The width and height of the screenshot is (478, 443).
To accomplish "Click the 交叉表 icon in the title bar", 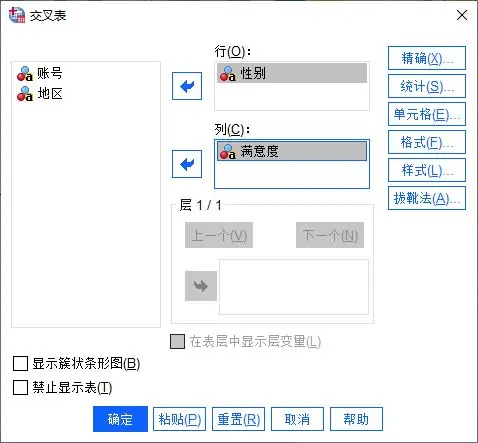I will [17, 15].
